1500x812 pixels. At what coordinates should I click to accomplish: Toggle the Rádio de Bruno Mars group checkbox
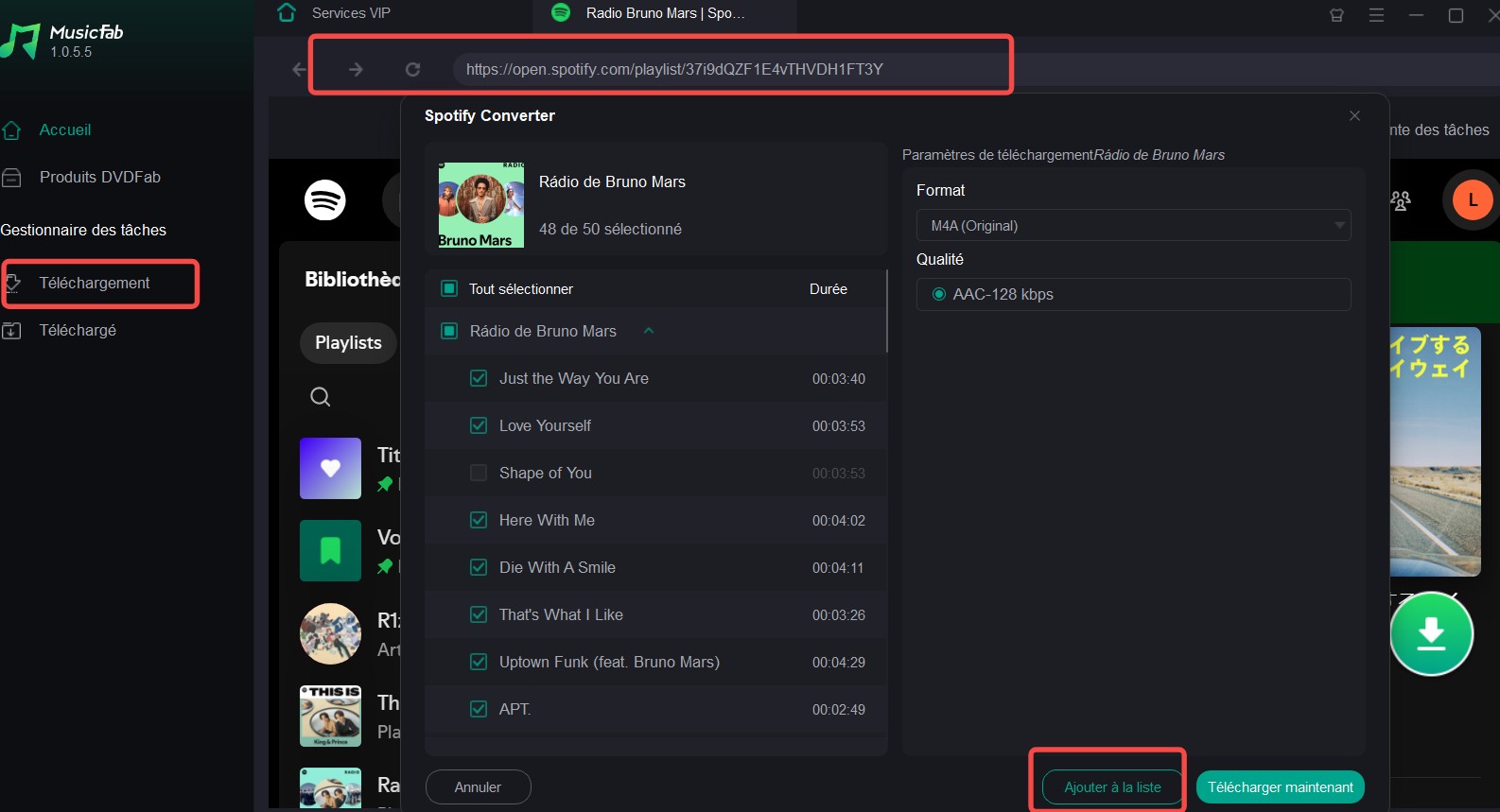click(x=450, y=331)
